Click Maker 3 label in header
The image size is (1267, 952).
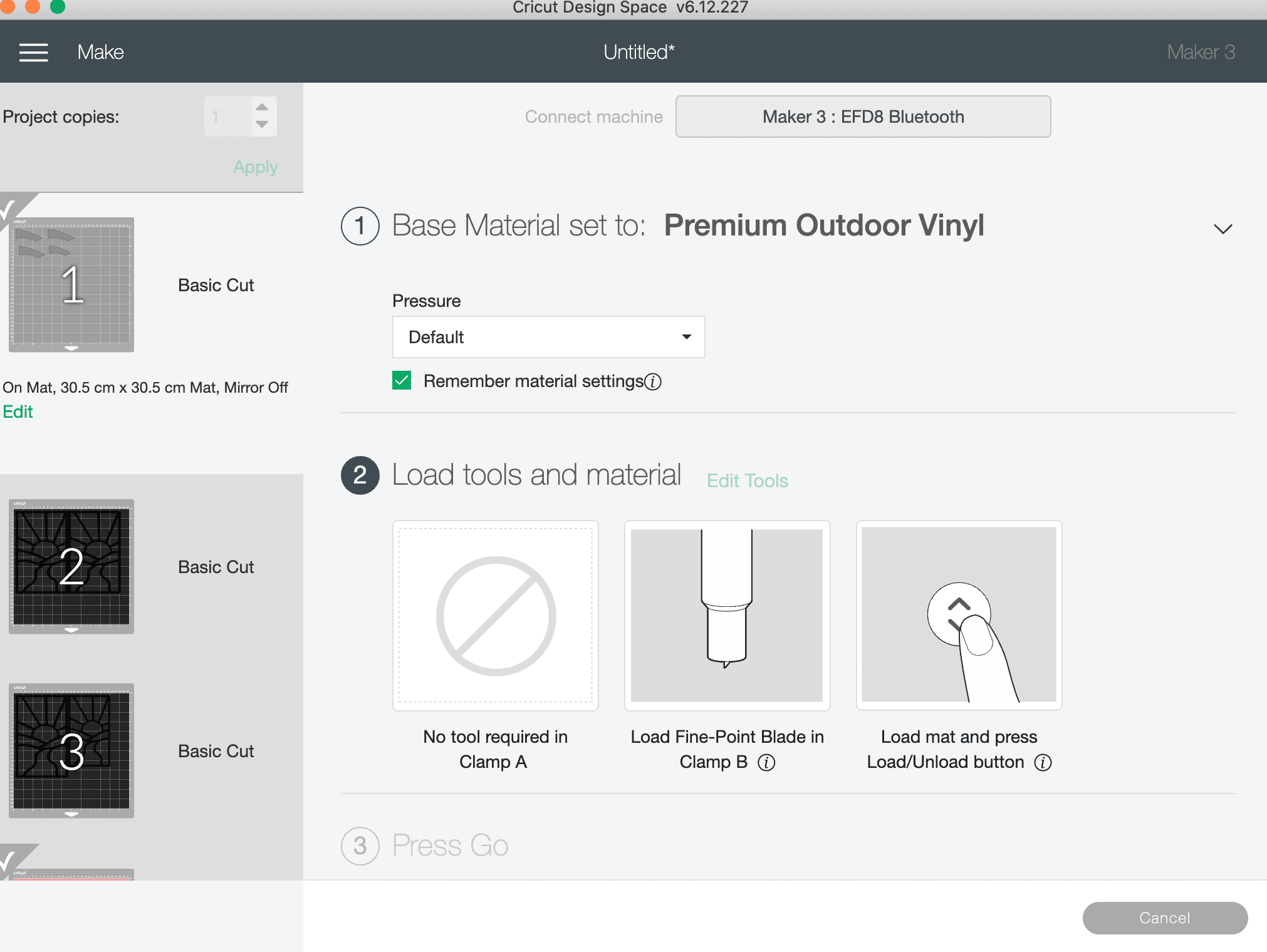(1201, 52)
